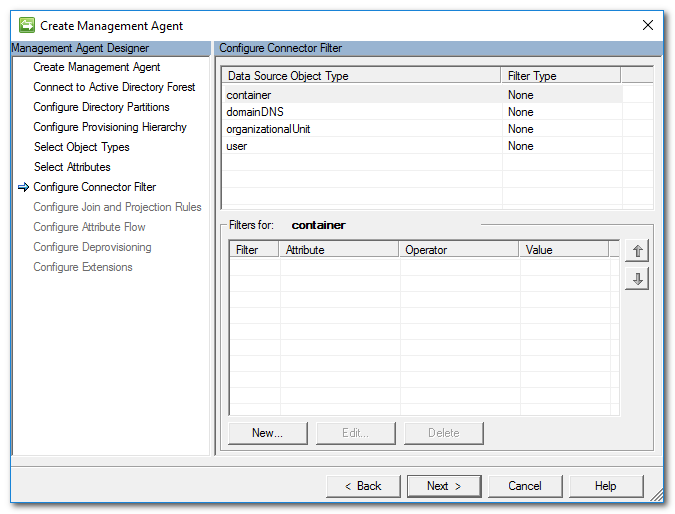Click the Attribute column header
The height and width of the screenshot is (514, 675).
339,250
